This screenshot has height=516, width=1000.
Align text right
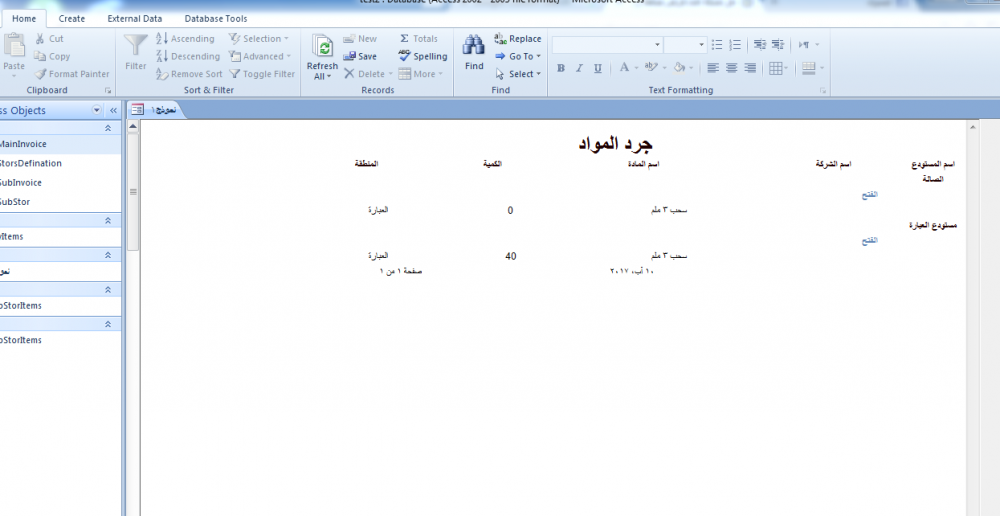pos(750,68)
